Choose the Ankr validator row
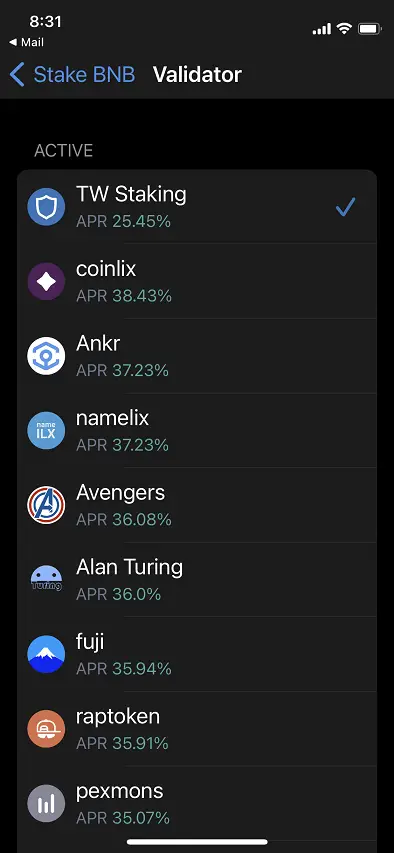 coord(197,356)
